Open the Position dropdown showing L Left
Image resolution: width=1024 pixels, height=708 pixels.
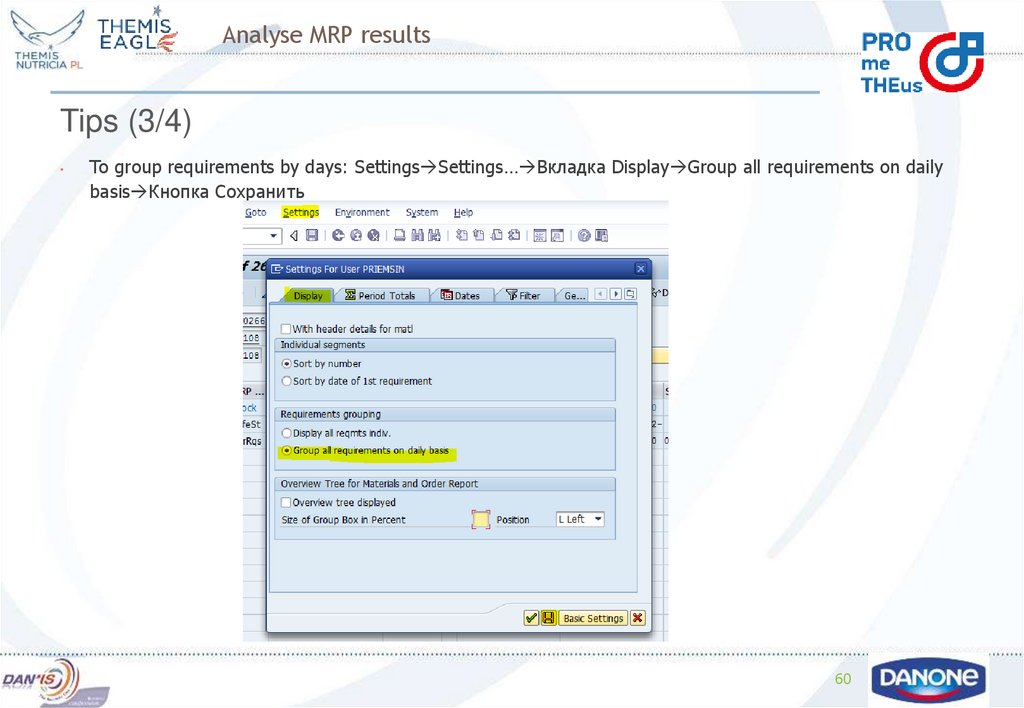point(580,519)
